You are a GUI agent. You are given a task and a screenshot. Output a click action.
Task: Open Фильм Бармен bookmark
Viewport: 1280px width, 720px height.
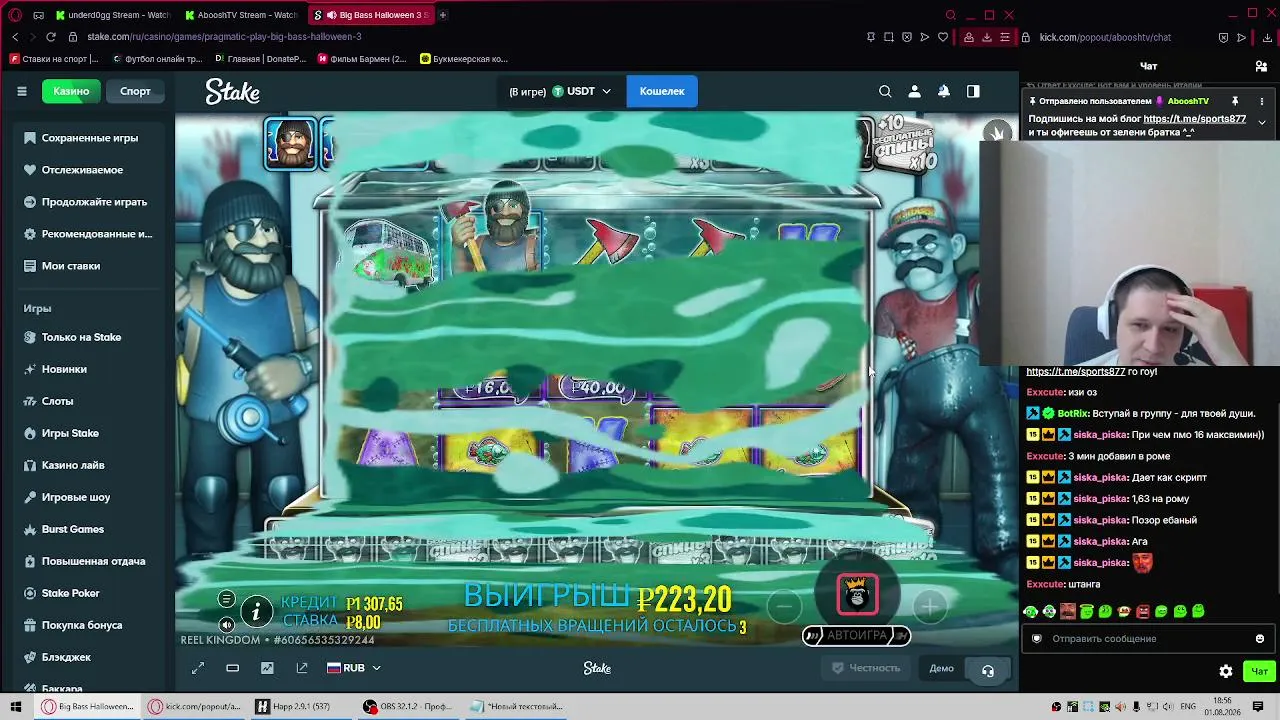pos(362,59)
